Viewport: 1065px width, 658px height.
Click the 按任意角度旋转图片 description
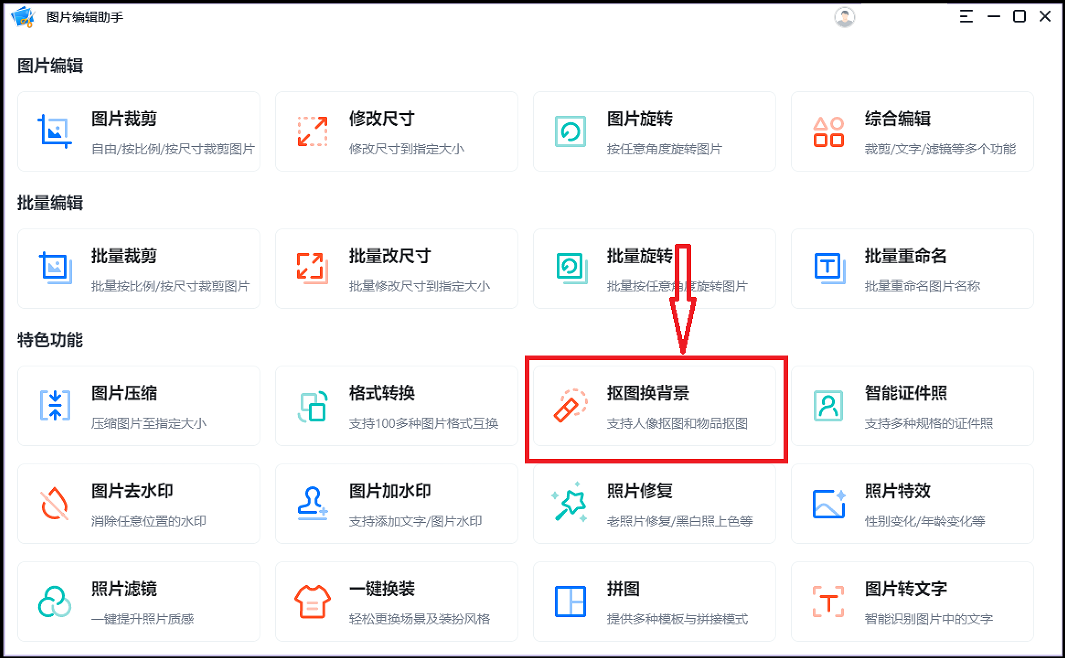pos(664,149)
